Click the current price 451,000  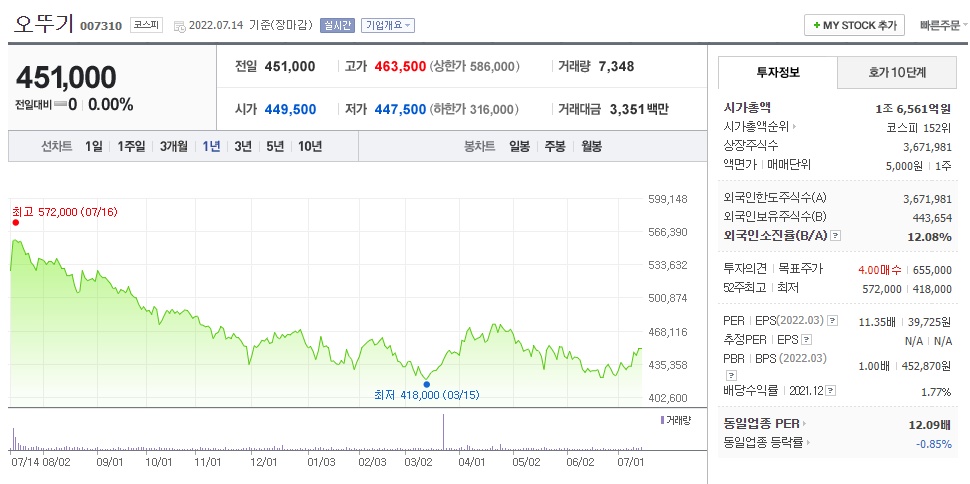(x=66, y=77)
